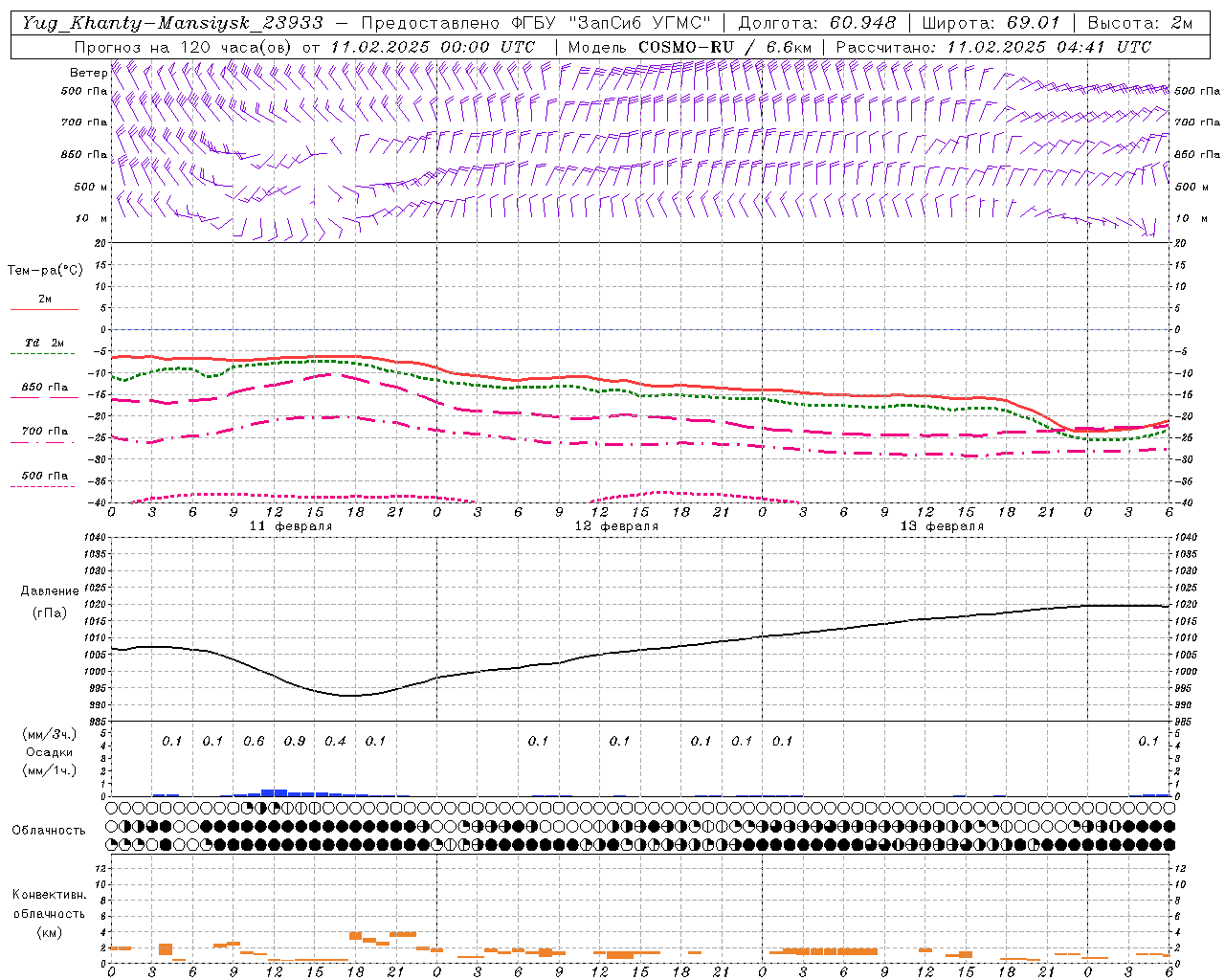Click the Конвективн. convective cloud label
Image resolution: width=1225 pixels, height=980 pixels.
coord(49,895)
